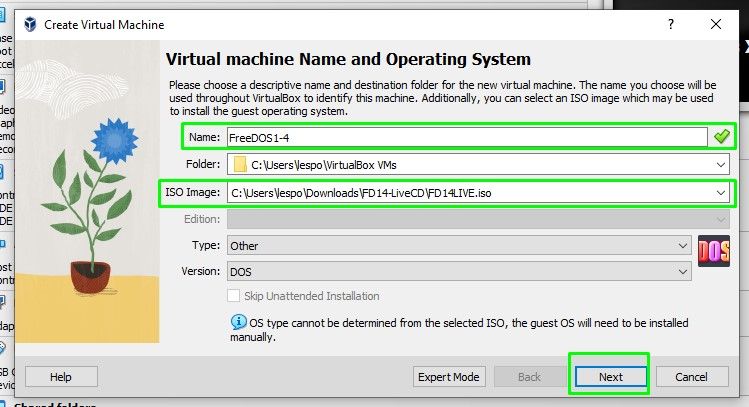
Task: Close the Create Virtual Machine dialog
Action: [716, 24]
